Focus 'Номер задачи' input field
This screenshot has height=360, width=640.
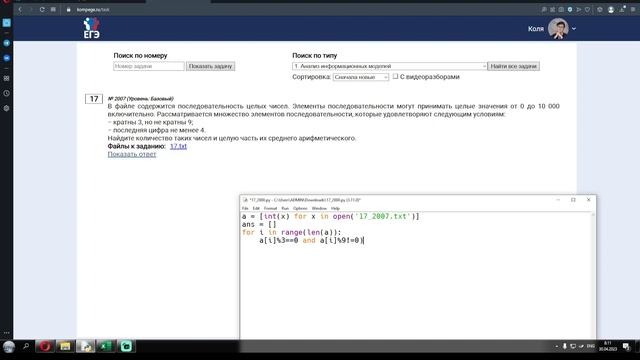point(149,66)
